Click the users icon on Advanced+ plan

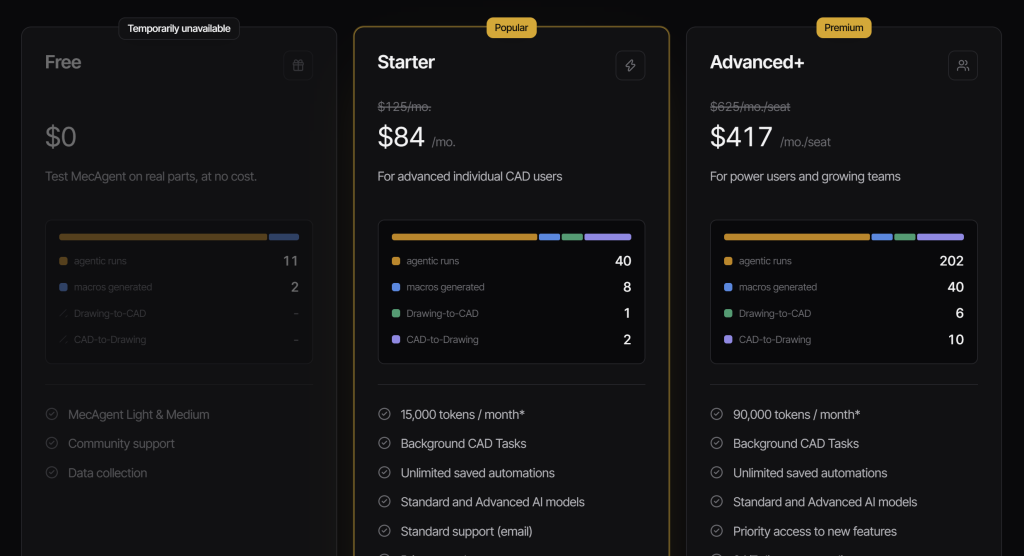[x=963, y=65]
